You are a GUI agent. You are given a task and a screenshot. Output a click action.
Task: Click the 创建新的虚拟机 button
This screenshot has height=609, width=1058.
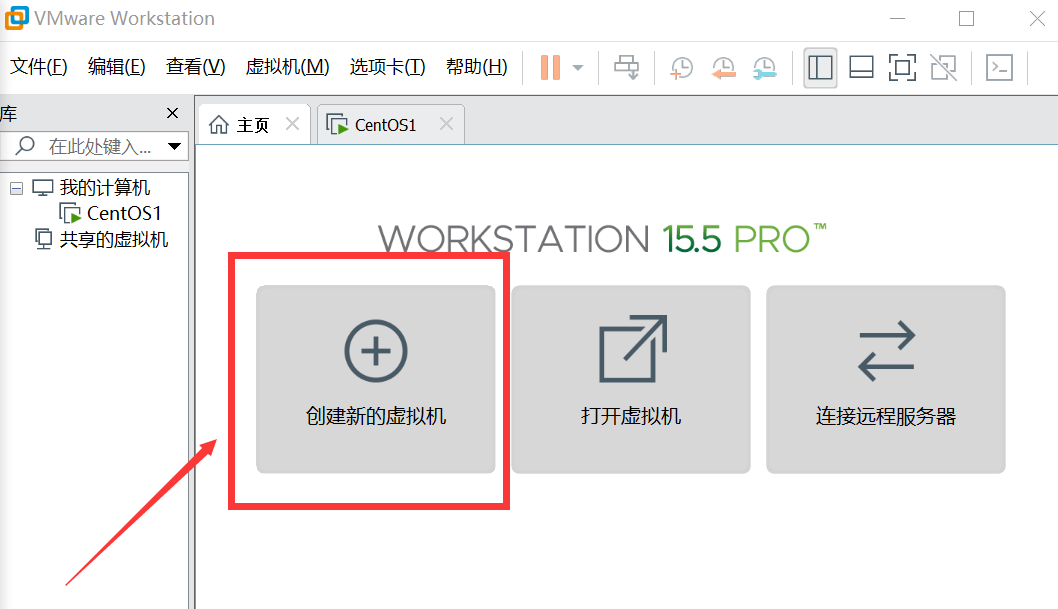tap(376, 379)
